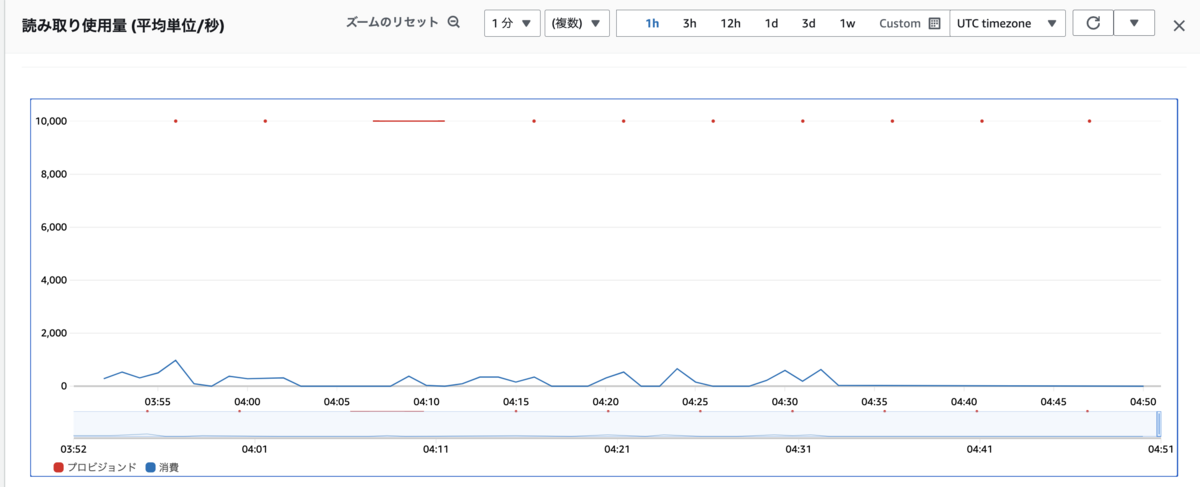The image size is (1200, 487).
Task: Click the 03:52 overview start label
Action: 75,450
